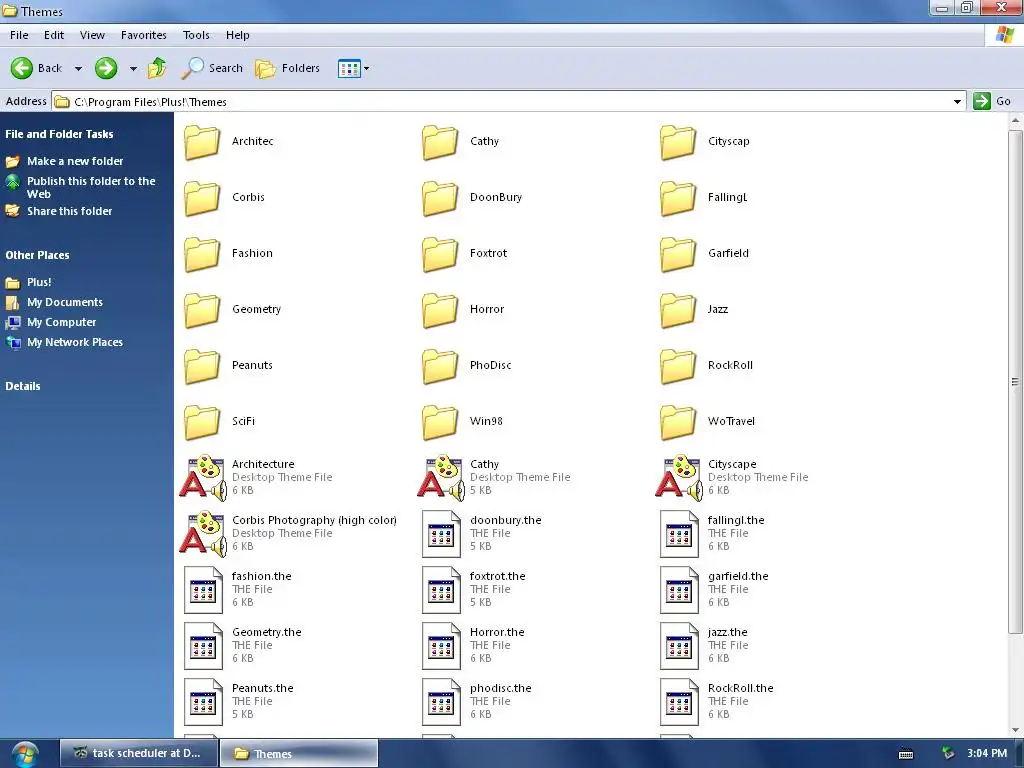This screenshot has width=1024, height=768.
Task: Click Make a new folder link
Action: click(x=74, y=161)
